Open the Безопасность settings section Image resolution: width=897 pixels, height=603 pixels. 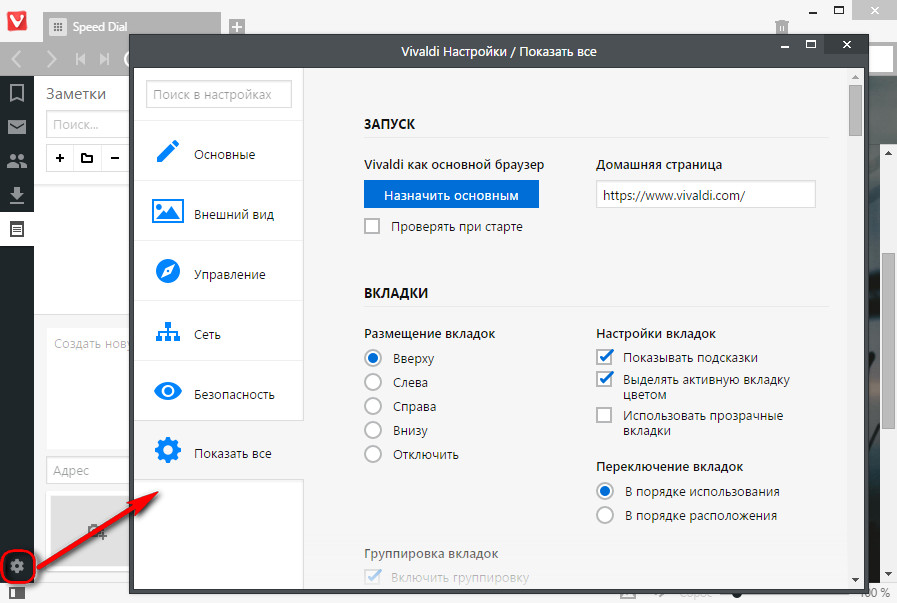(219, 391)
